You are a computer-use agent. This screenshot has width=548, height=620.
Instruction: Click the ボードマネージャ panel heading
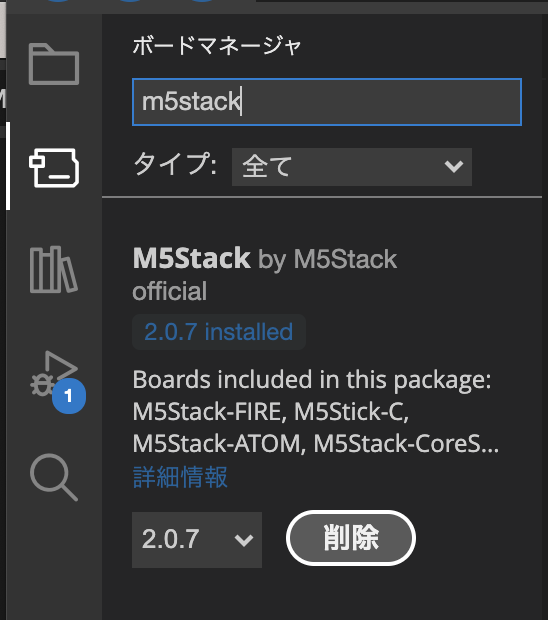pos(217,45)
